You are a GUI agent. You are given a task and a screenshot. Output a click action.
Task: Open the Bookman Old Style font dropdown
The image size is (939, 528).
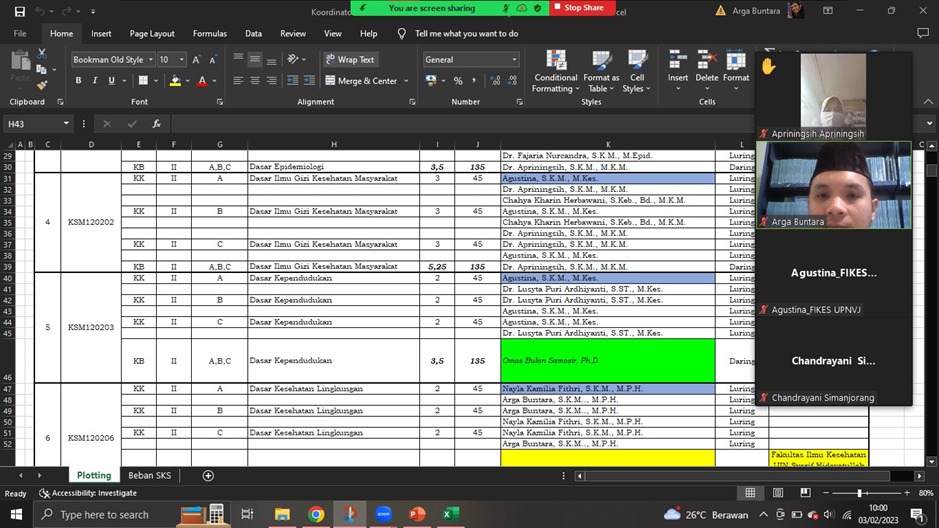[x=149, y=60]
